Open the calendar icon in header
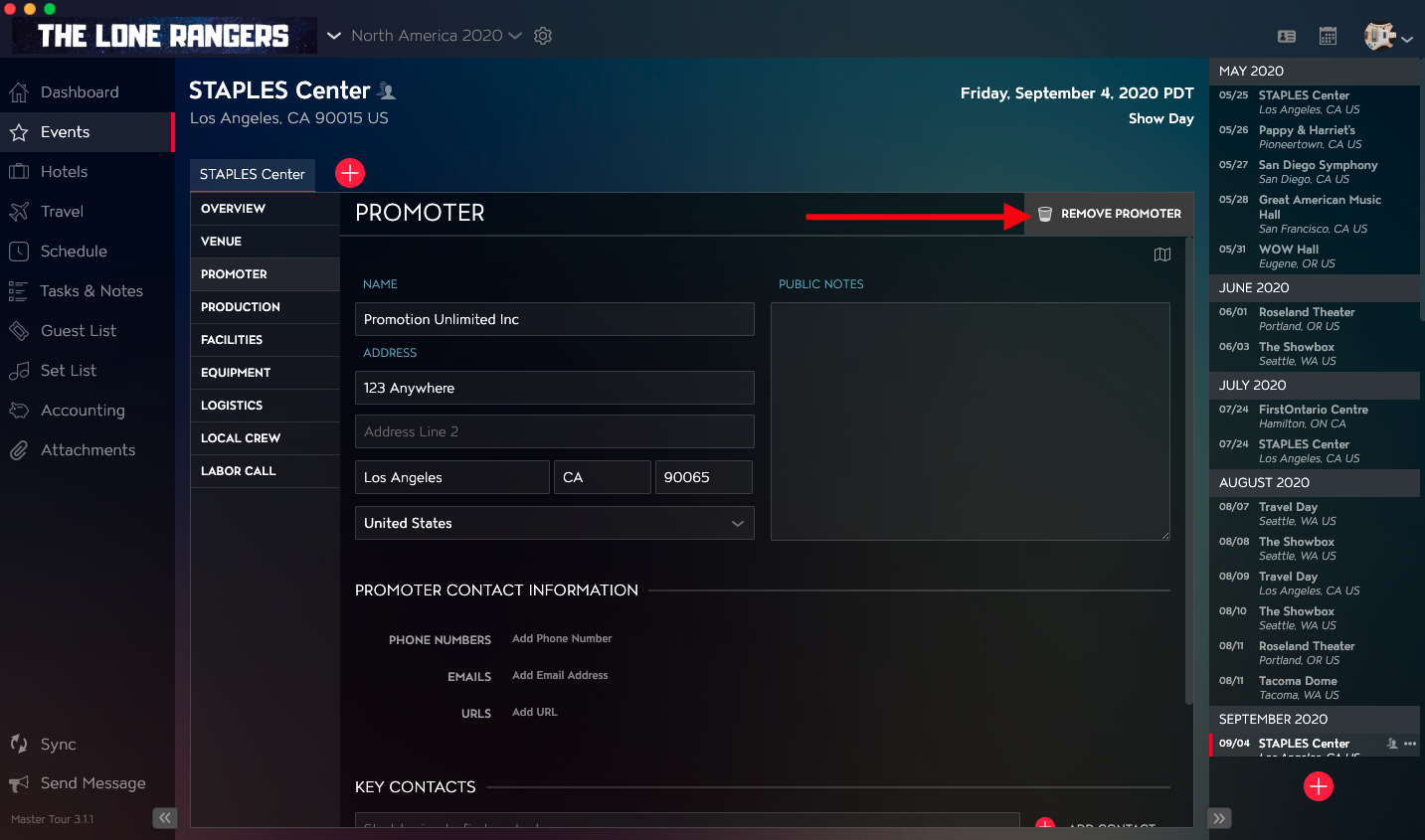 coord(1328,36)
